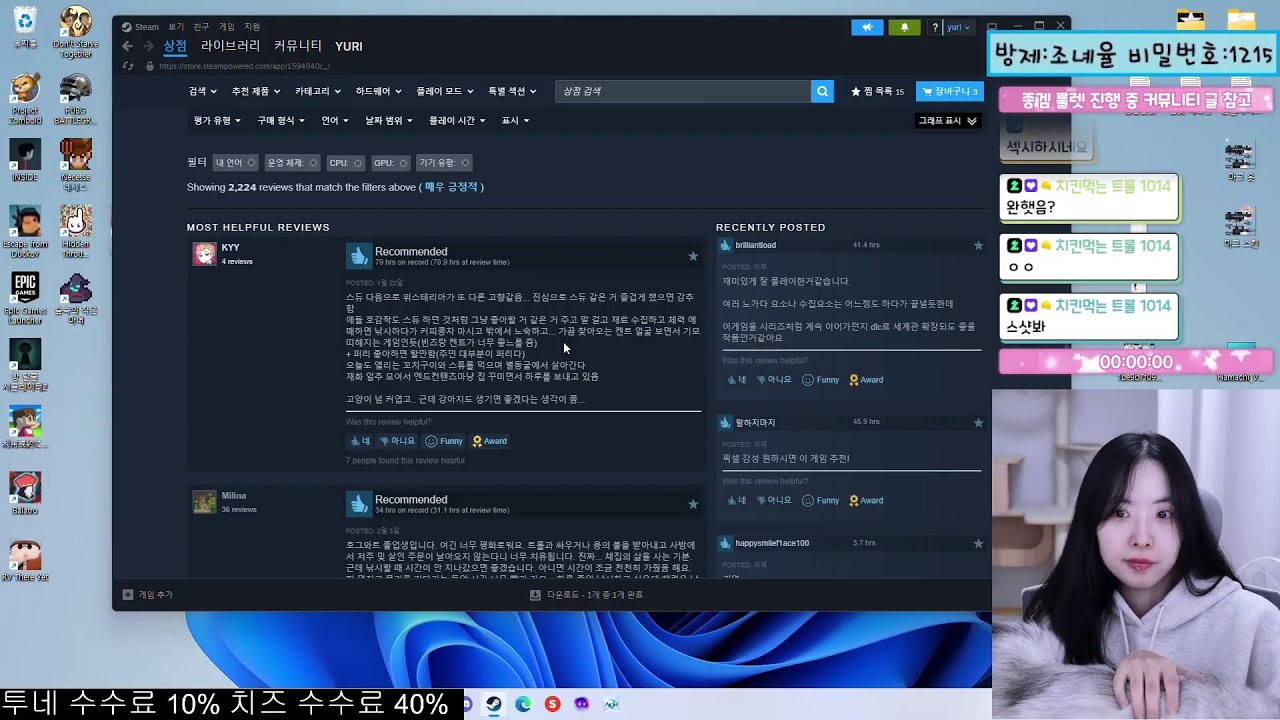Open the shopping cart button
This screenshot has width=1280, height=720.
949,91
